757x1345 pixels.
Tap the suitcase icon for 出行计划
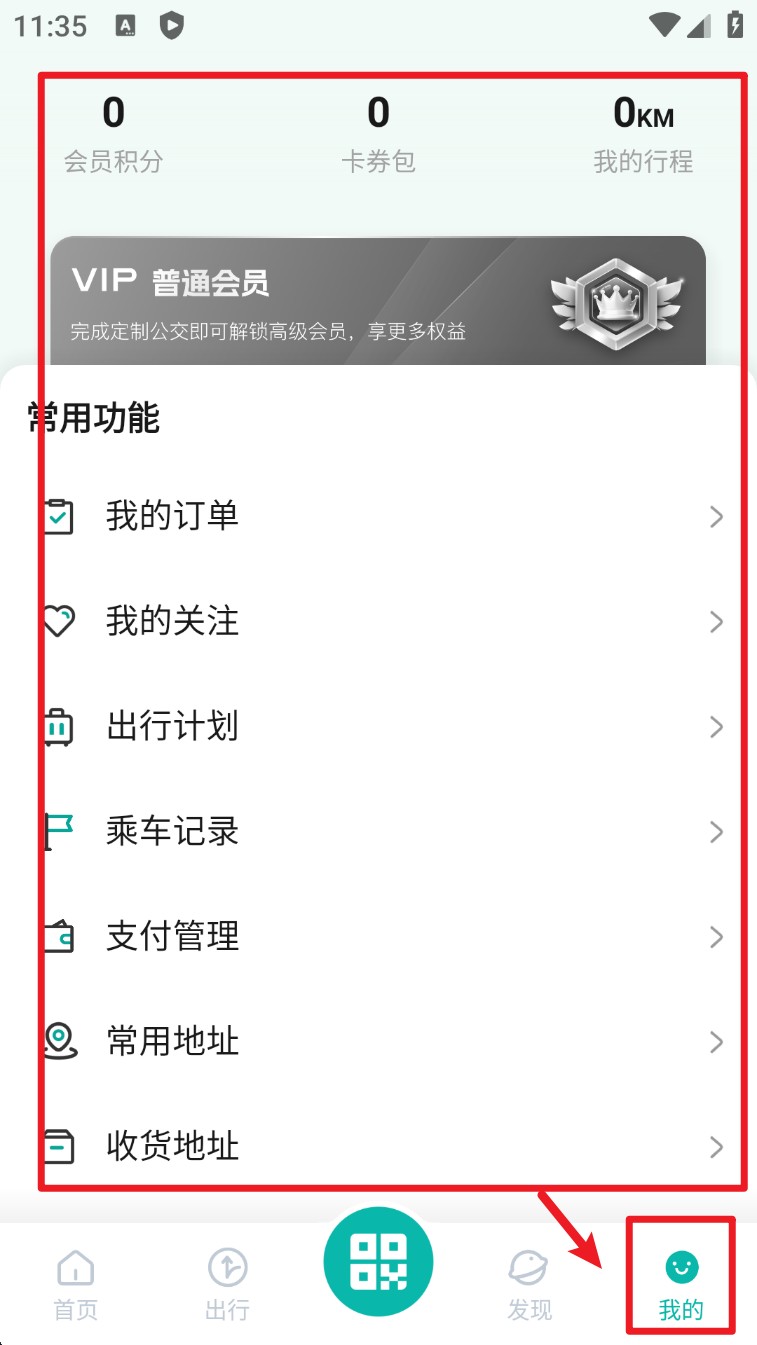click(60, 727)
